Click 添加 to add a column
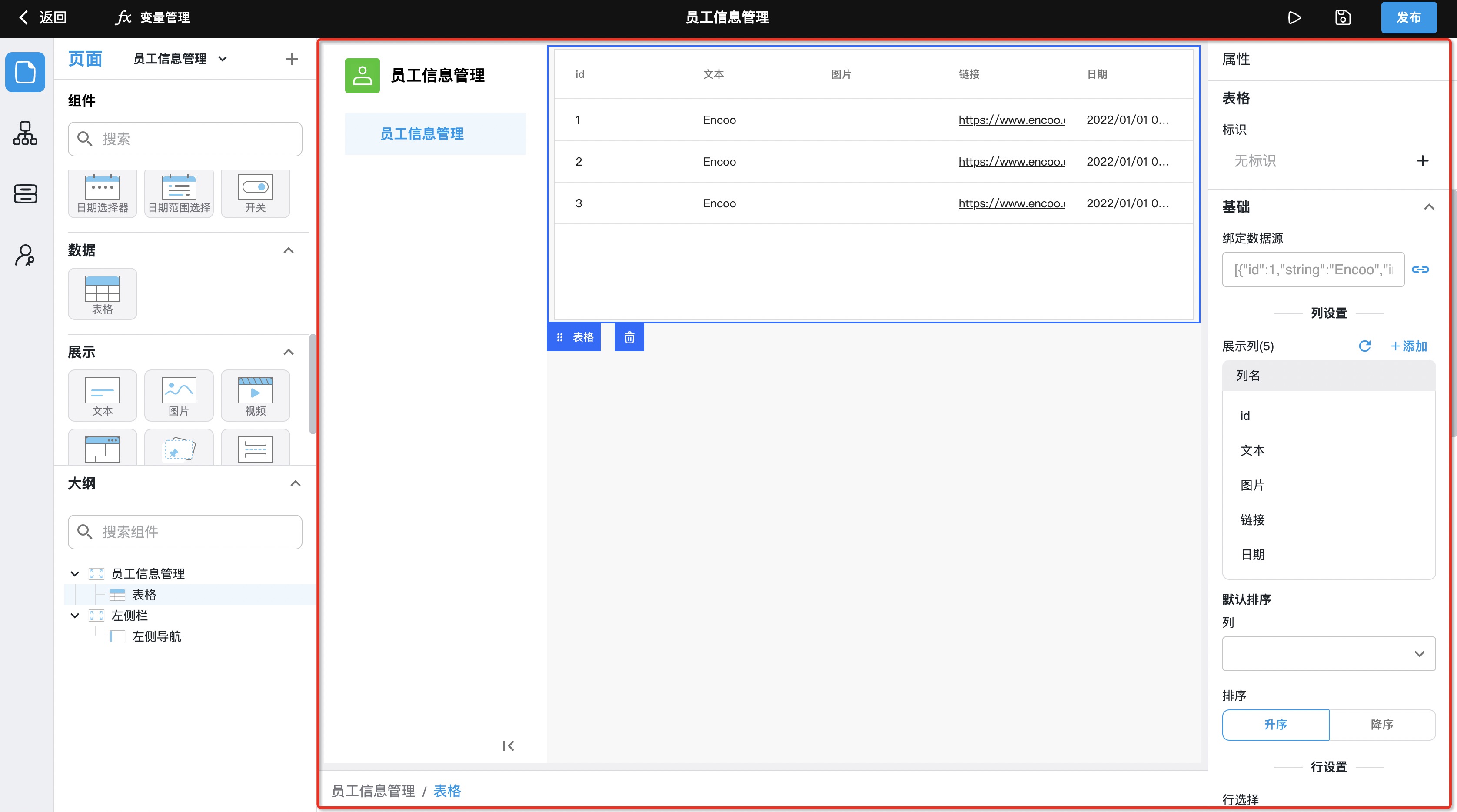The height and width of the screenshot is (812, 1457). pos(1408,346)
